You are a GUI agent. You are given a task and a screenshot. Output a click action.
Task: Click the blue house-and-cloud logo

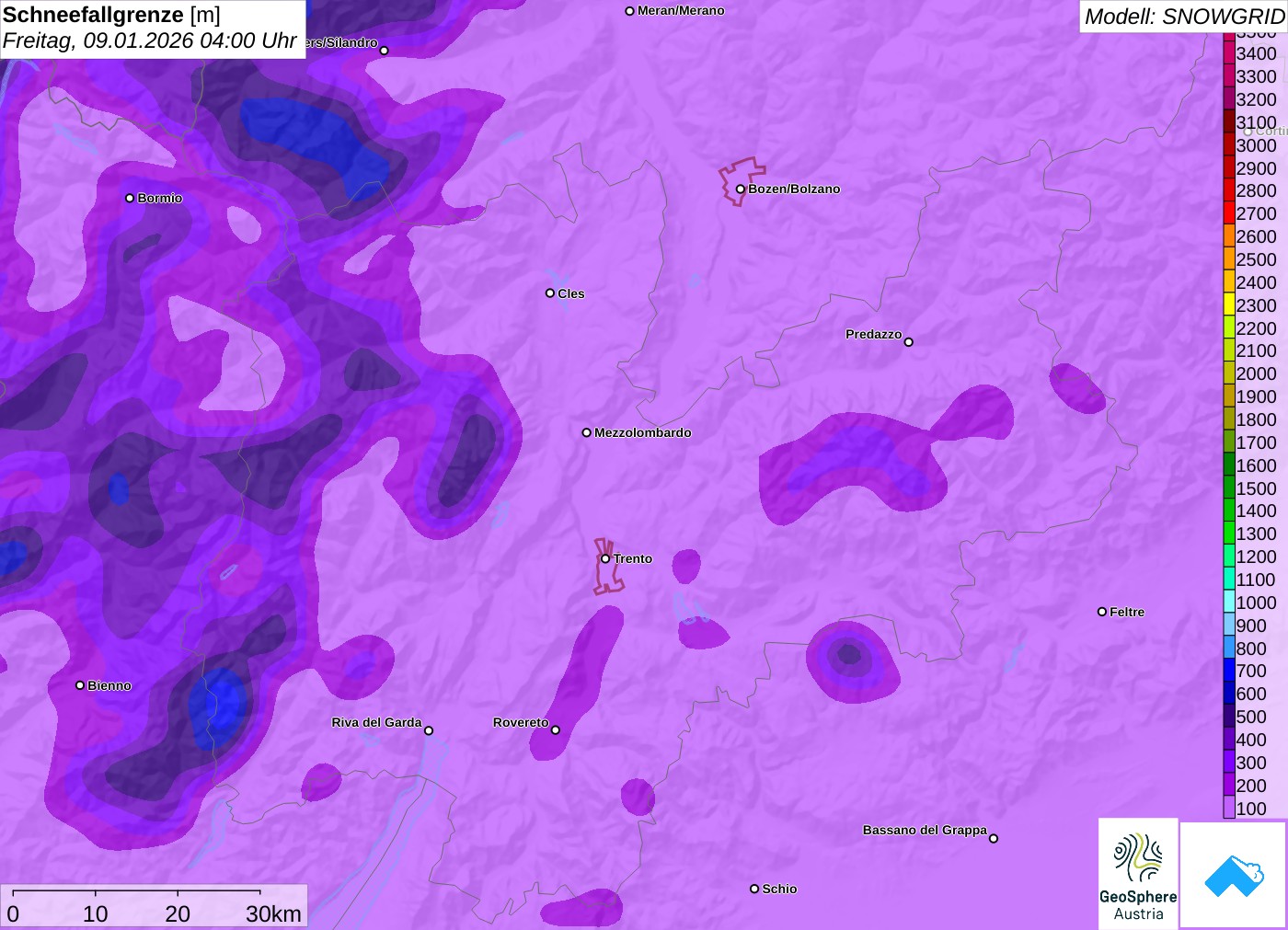tap(1234, 875)
